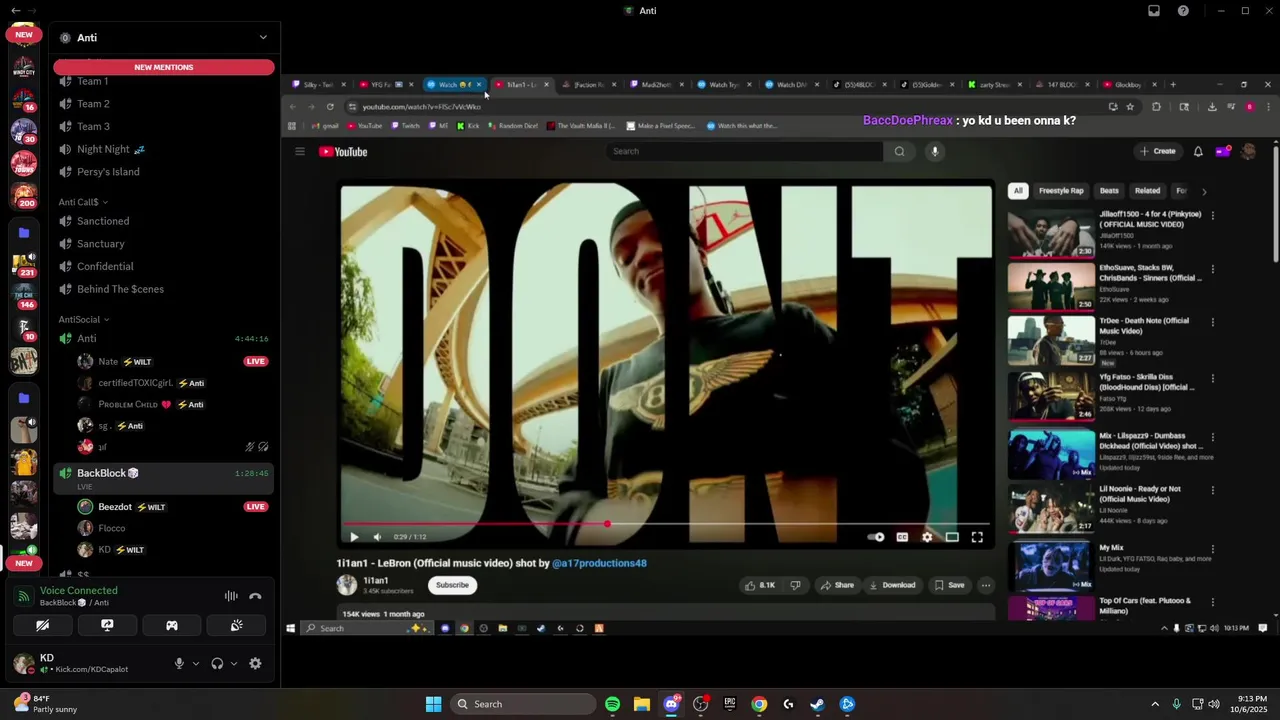Deafen with the Discord headphones icon
This screenshot has width=1280, height=720.
point(217,663)
